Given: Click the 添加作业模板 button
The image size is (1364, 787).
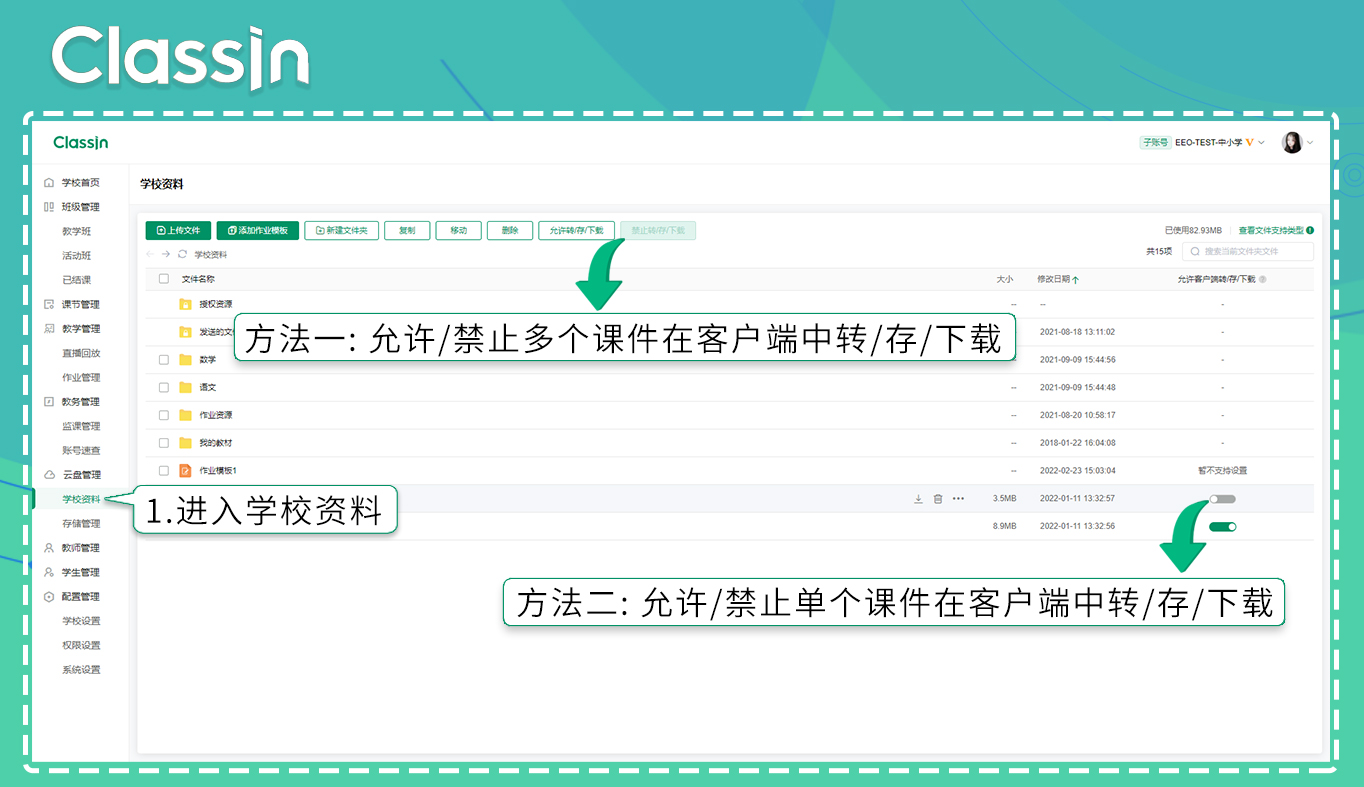Looking at the screenshot, I should click(257, 230).
